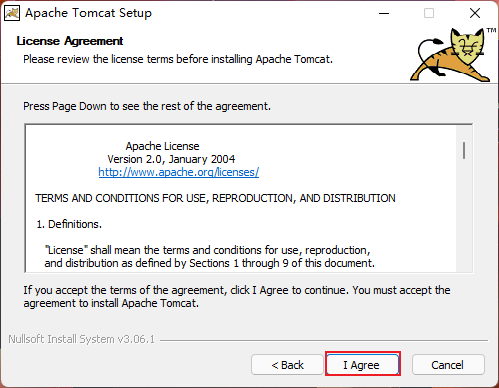Click the Apache Tomcat cat logo
The width and height of the screenshot is (499, 388).
[450, 55]
